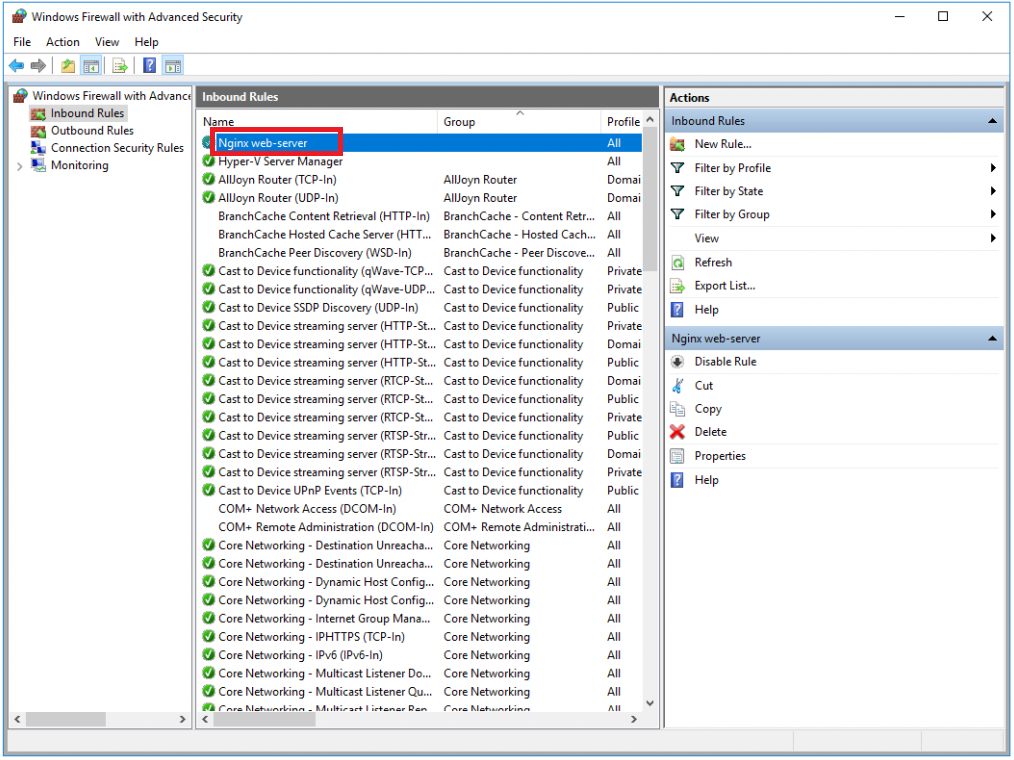The width and height of the screenshot is (1014, 760).
Task: Expand the Monitoring tree node
Action: tap(19, 166)
